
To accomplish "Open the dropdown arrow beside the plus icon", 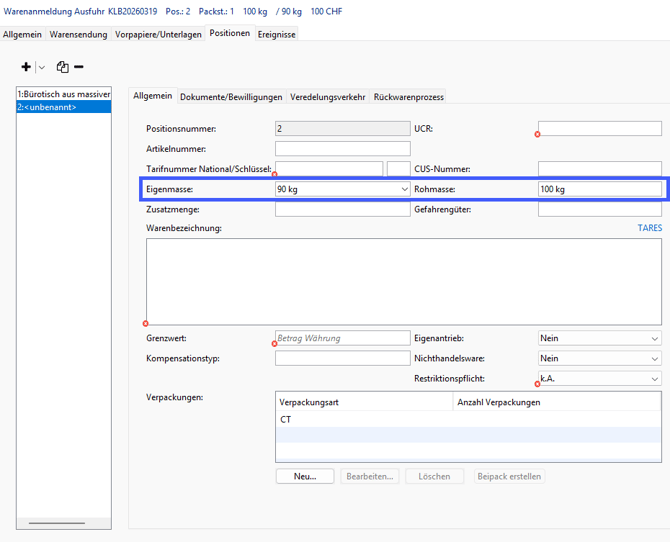I will point(41,67).
